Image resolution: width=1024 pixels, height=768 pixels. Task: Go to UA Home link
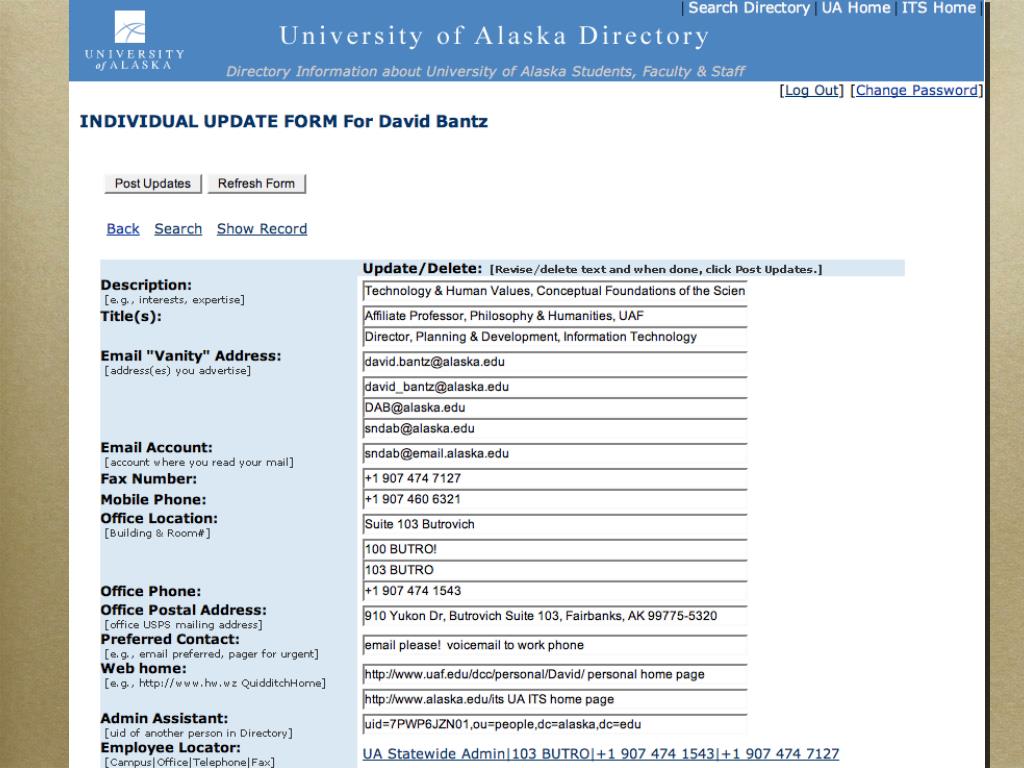(x=856, y=8)
